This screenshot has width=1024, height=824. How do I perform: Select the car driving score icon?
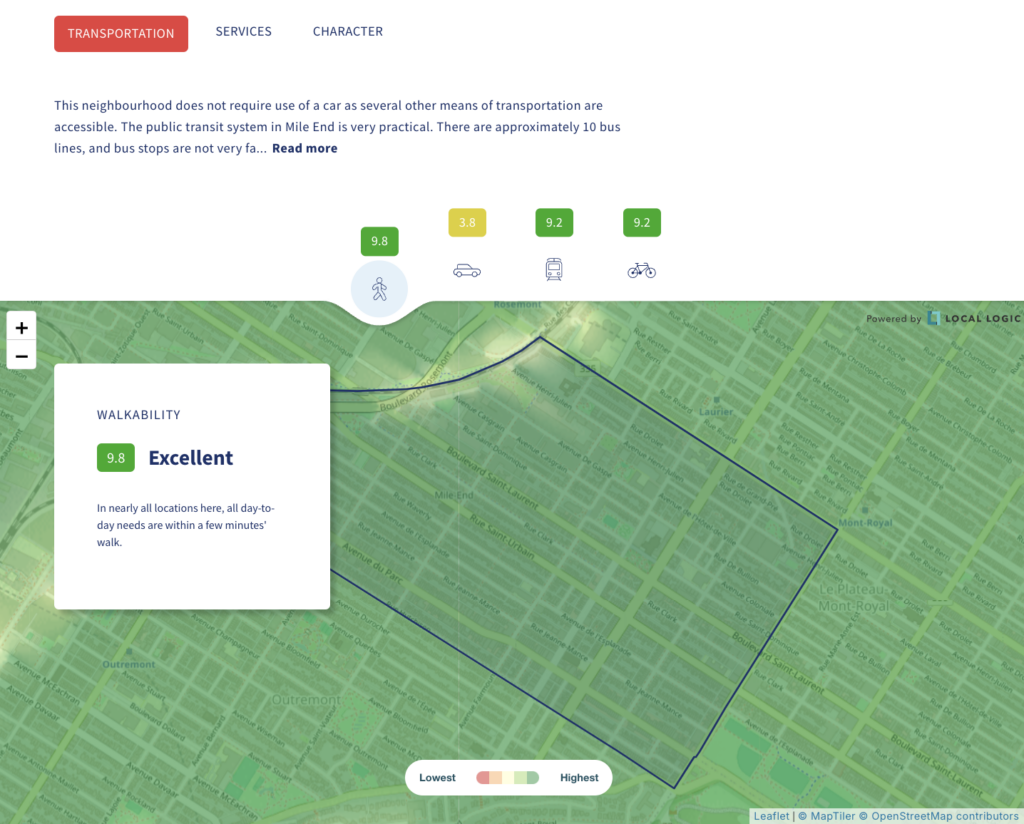(x=466, y=269)
